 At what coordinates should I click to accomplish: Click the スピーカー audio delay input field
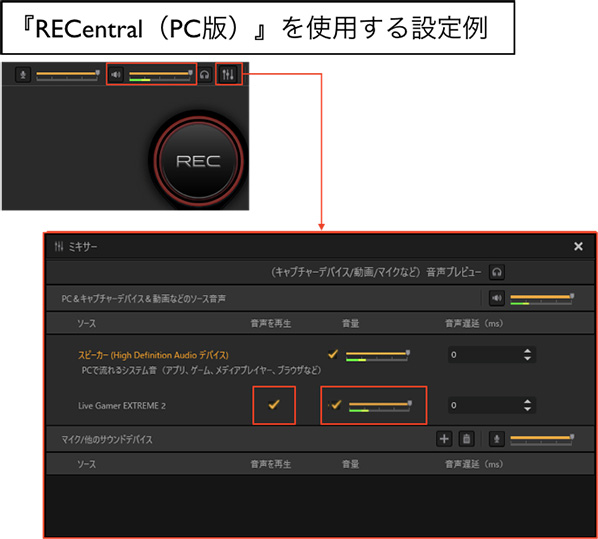[x=484, y=354]
